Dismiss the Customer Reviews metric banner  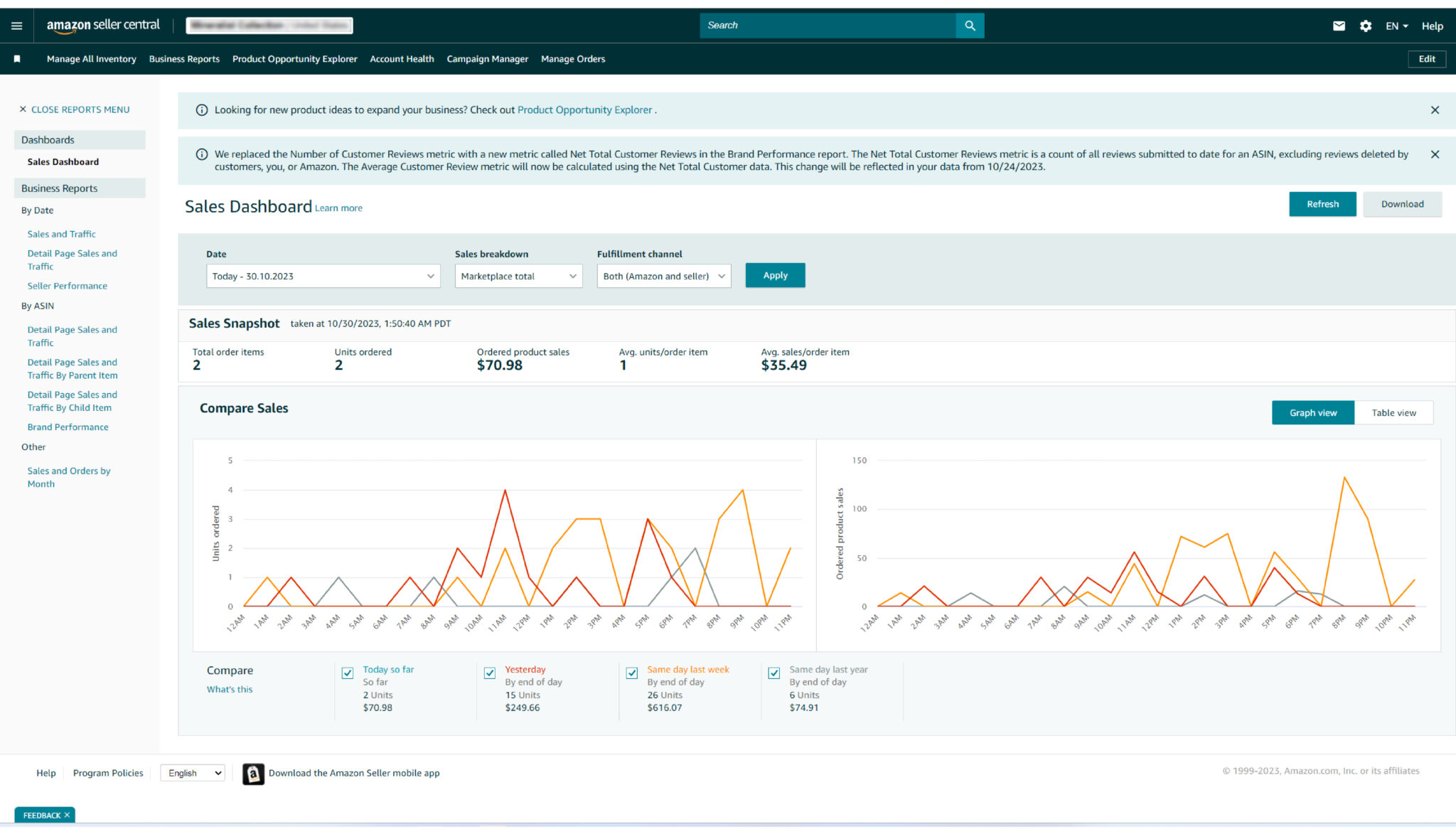(1435, 154)
